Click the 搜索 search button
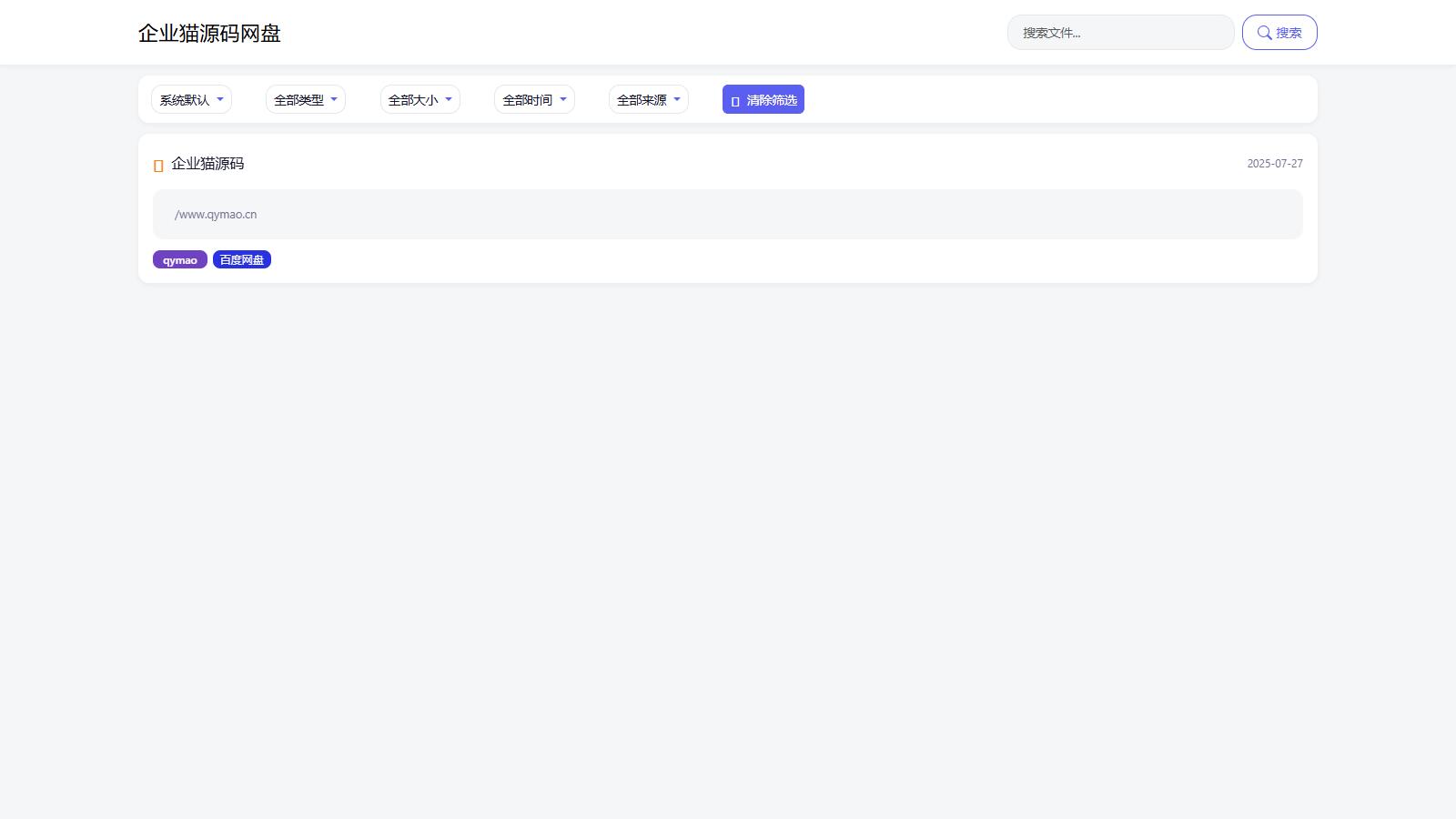This screenshot has height=819, width=1456. pos(1279,33)
